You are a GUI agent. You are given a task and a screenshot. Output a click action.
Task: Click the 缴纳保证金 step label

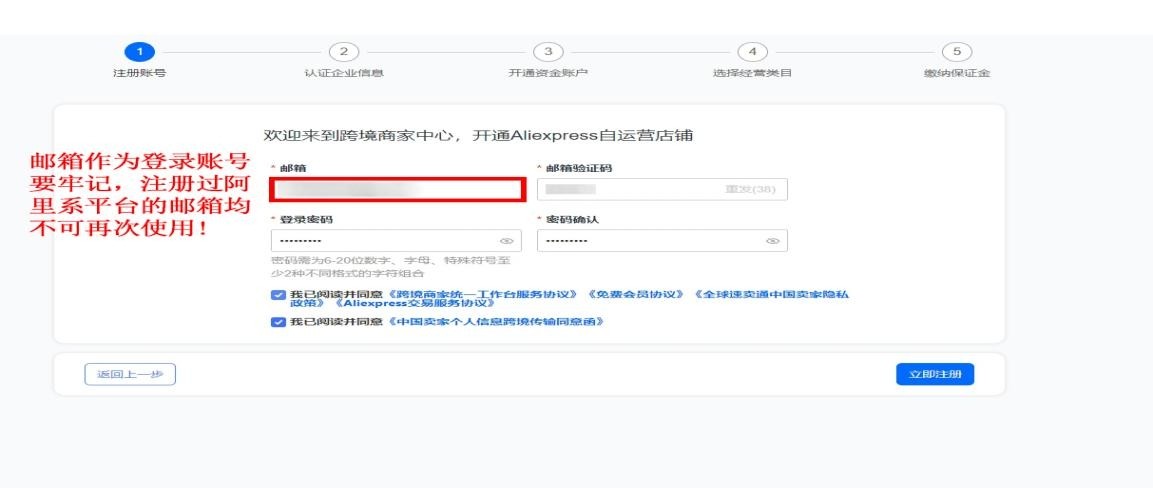pos(957,73)
